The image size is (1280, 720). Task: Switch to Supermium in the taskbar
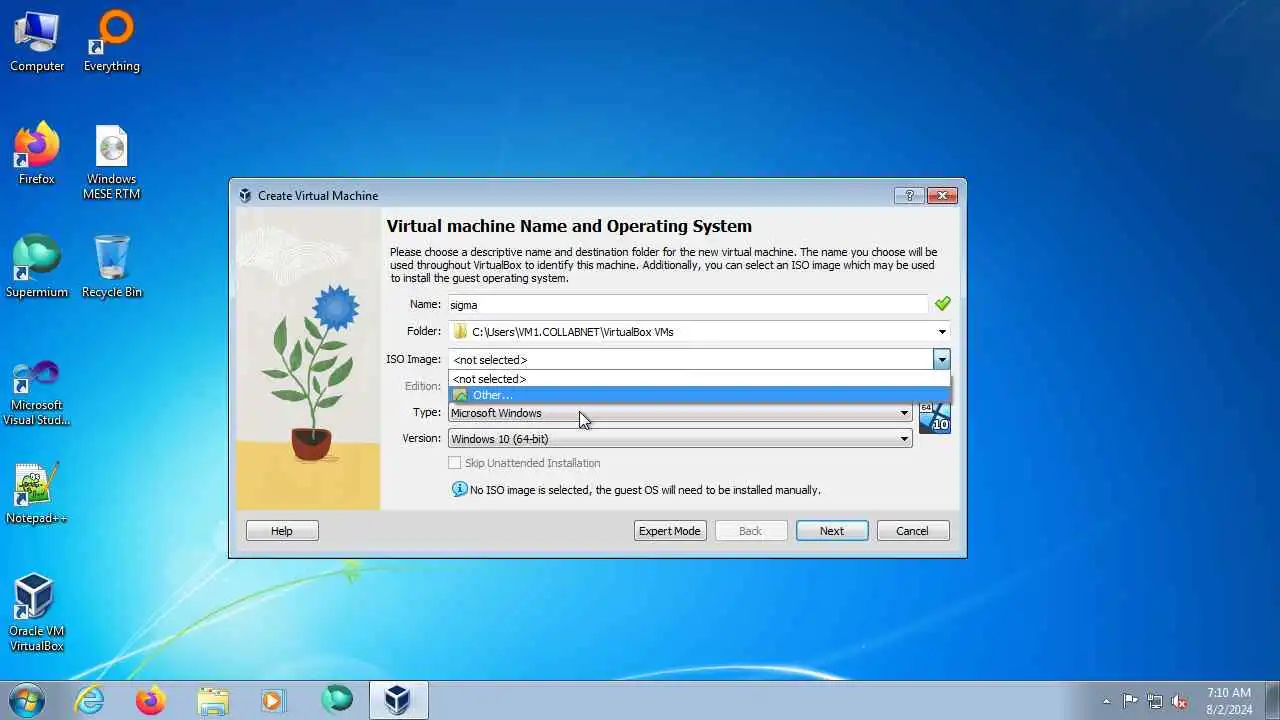pyautogui.click(x=336, y=700)
